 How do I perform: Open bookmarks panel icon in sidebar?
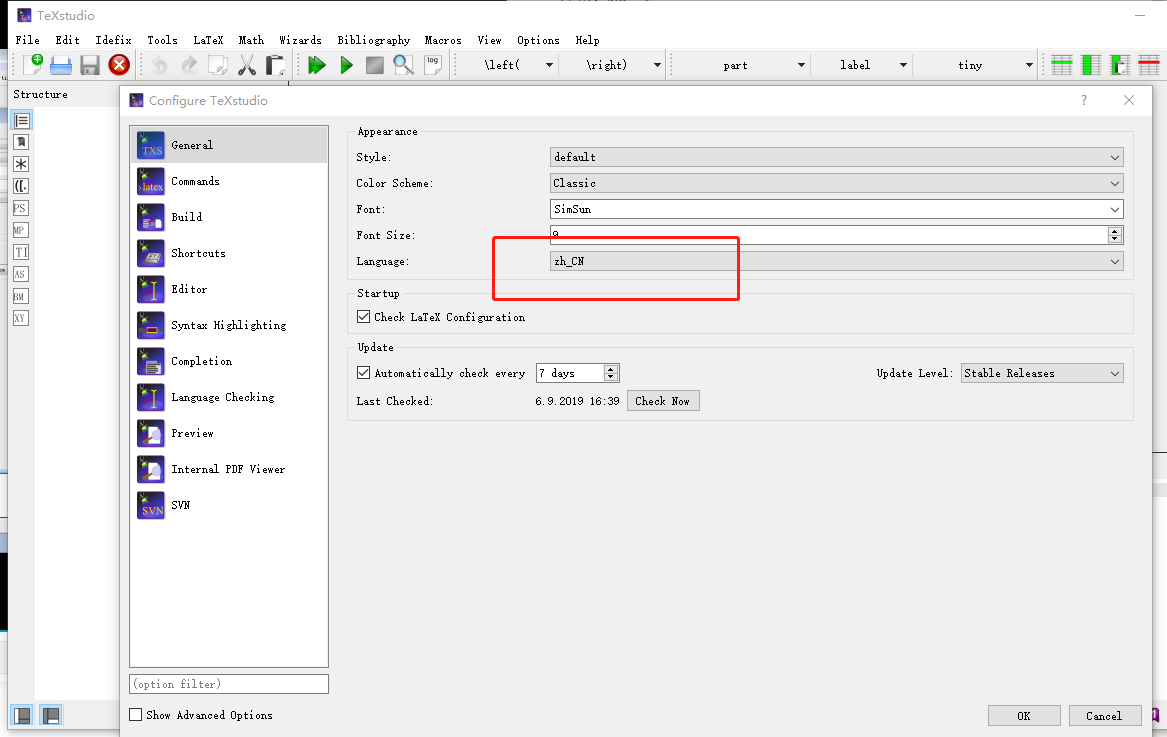point(22,142)
